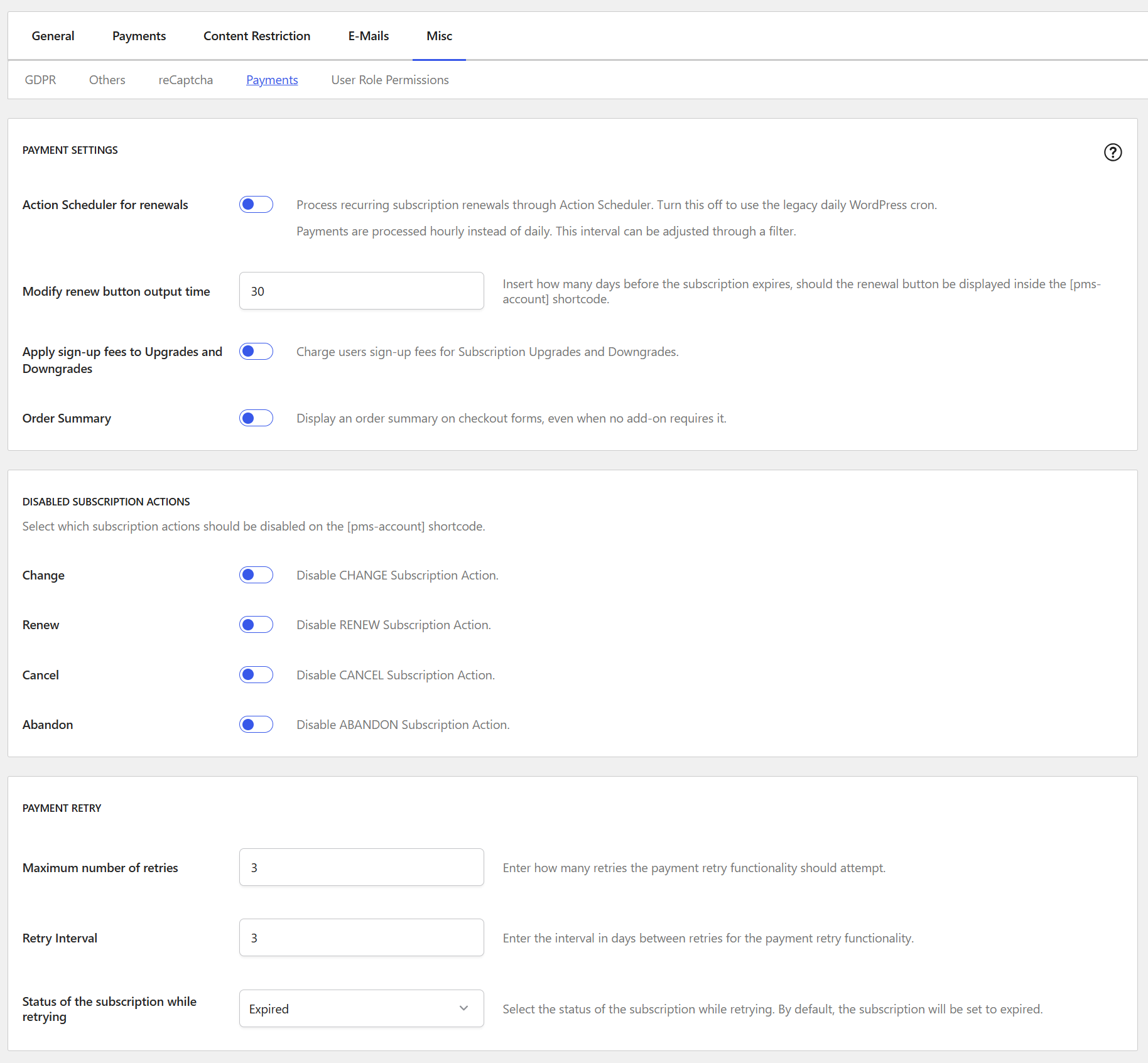The height and width of the screenshot is (1063, 1148).
Task: Click the Modify renew button output time field
Action: click(362, 291)
